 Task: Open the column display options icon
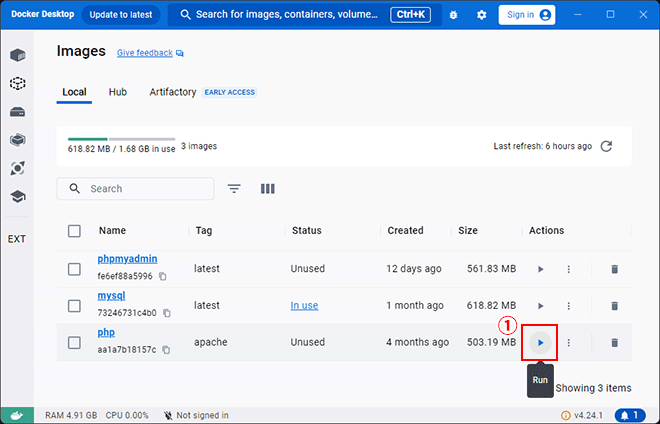[268, 189]
